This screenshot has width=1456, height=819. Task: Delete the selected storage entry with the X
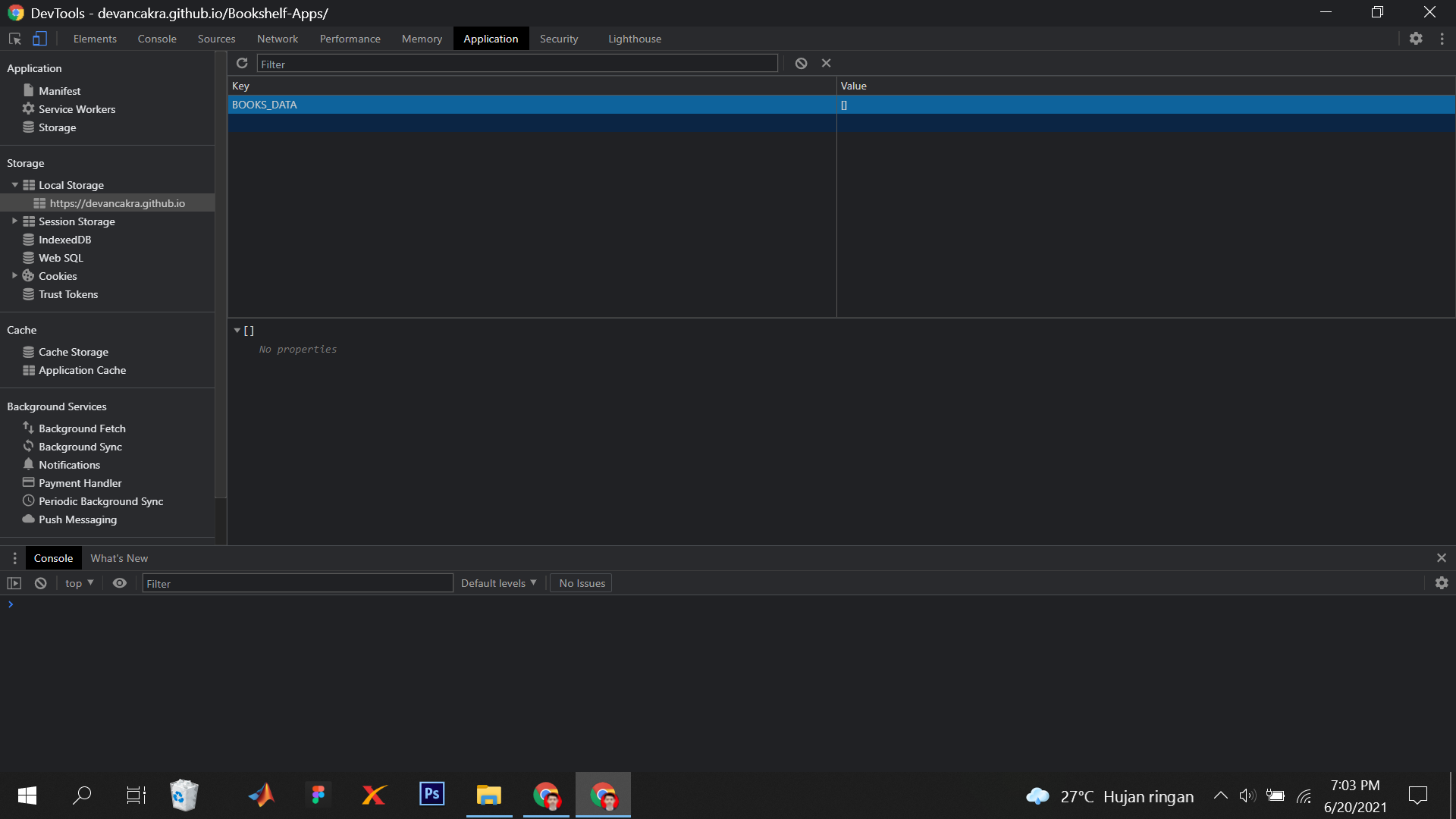pyautogui.click(x=827, y=64)
